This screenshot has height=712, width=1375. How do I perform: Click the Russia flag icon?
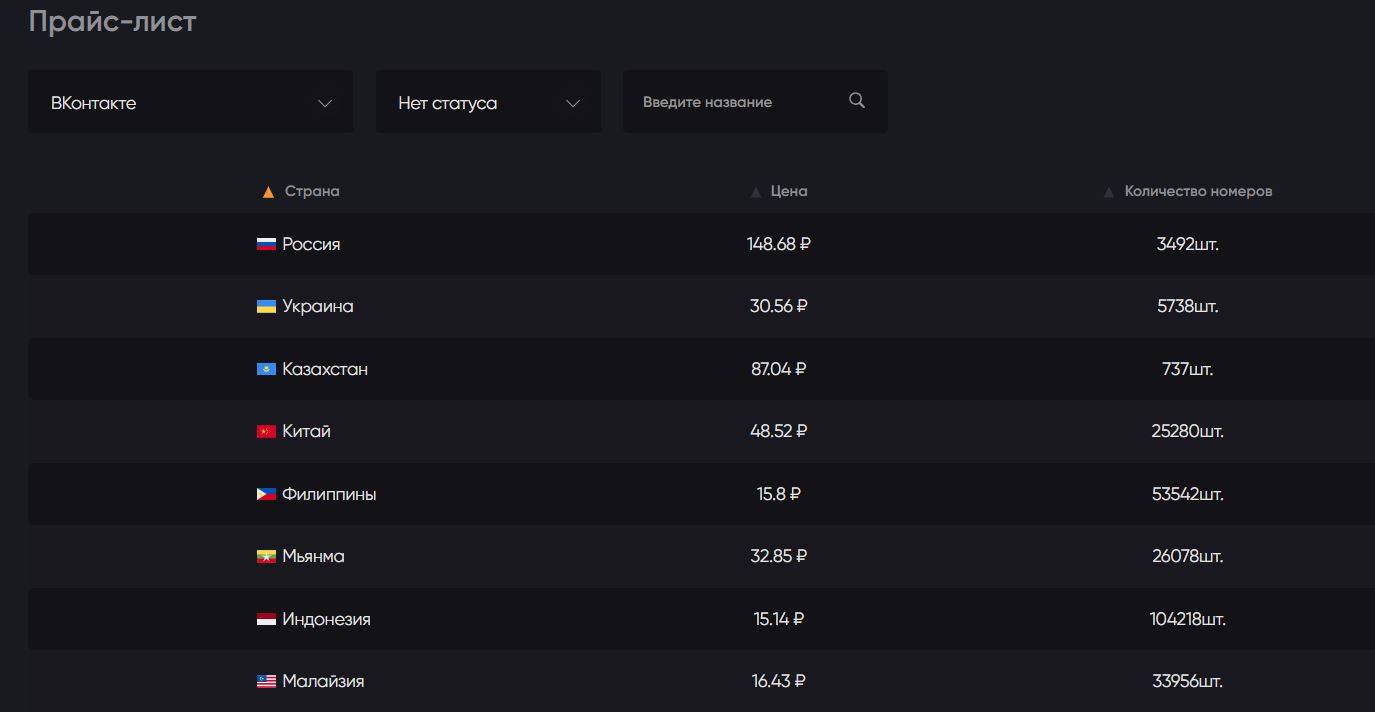266,244
